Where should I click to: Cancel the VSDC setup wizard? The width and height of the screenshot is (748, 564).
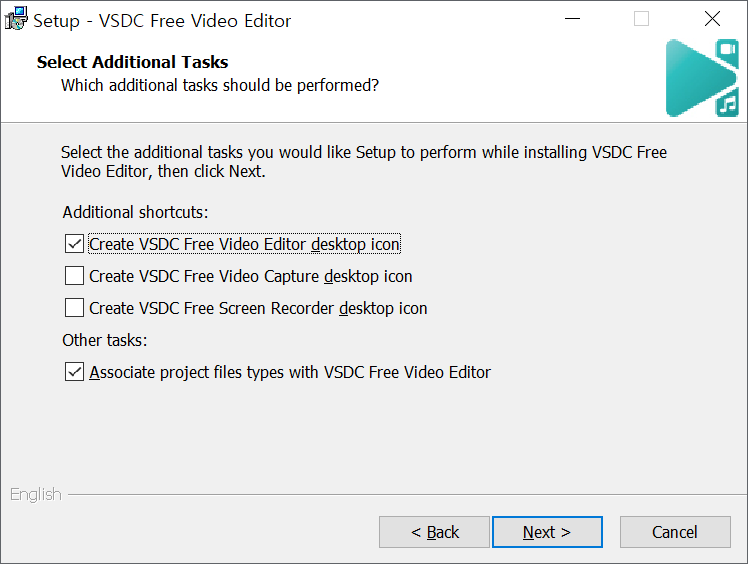pos(675,532)
